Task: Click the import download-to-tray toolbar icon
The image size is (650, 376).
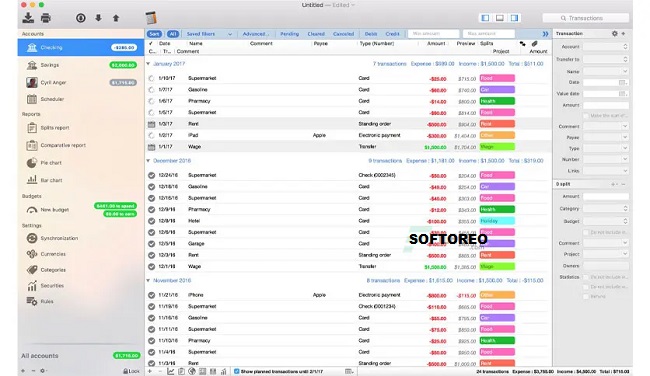Action: [x=28, y=18]
